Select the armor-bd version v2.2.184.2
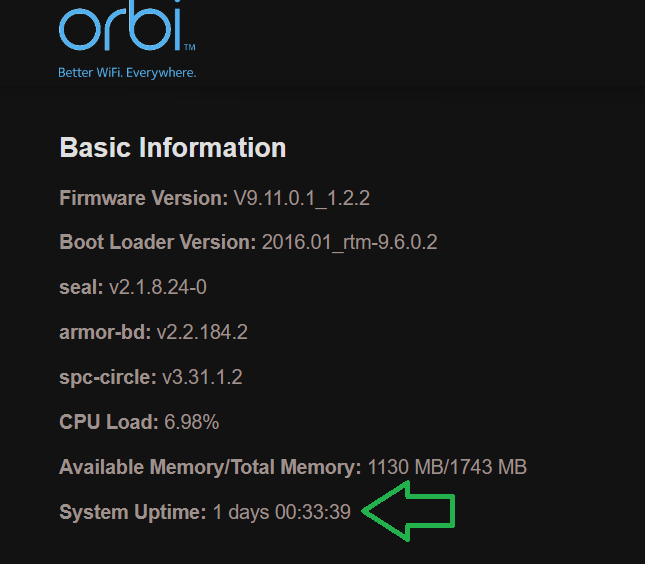The height and width of the screenshot is (564, 645). click(202, 332)
